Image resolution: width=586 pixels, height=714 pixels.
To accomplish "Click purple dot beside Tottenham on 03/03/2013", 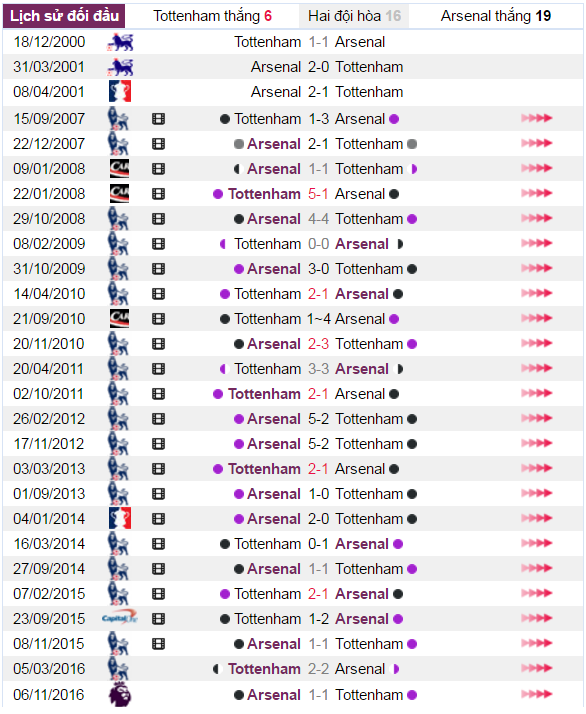I will pos(218,469).
